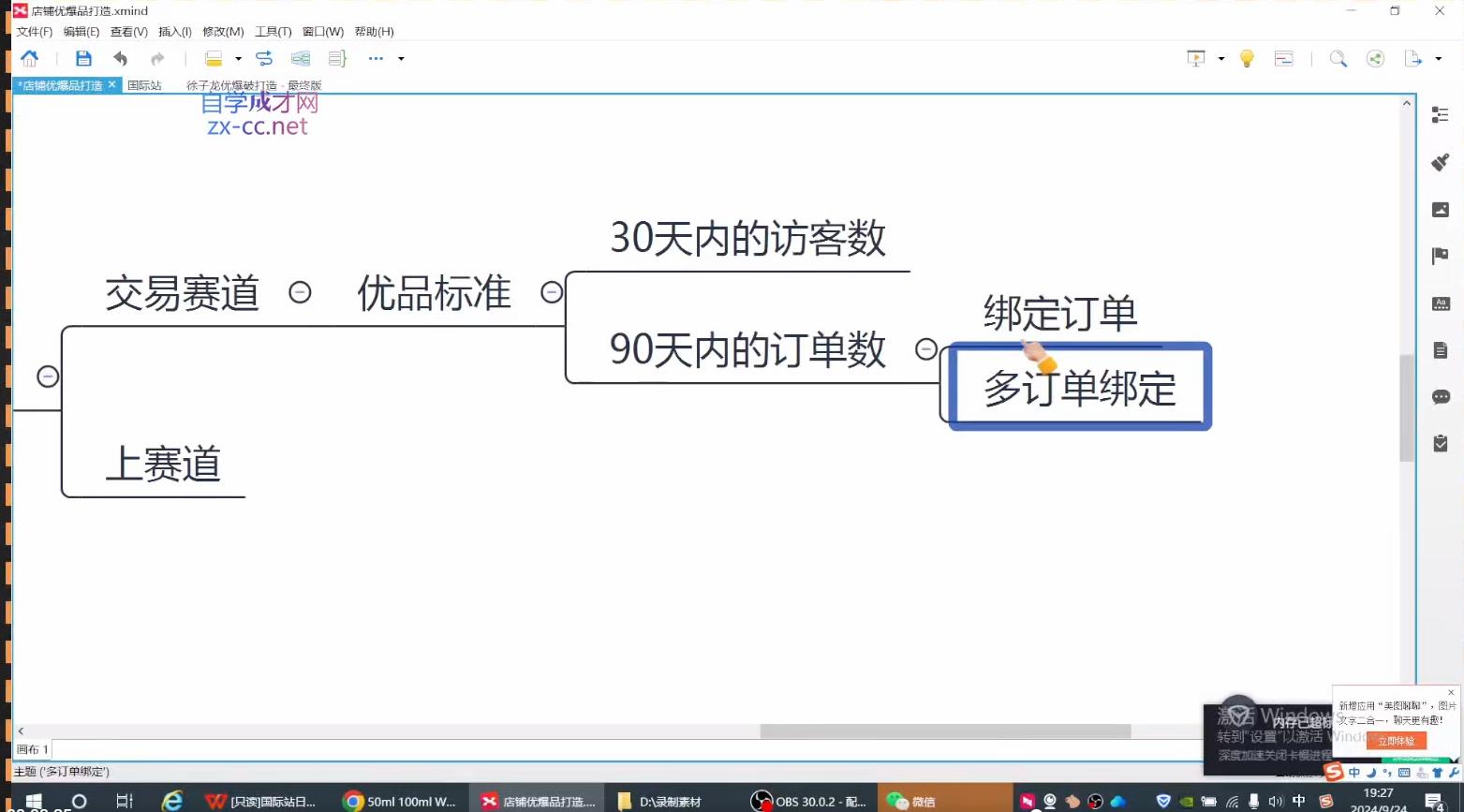The height and width of the screenshot is (812, 1464).
Task: Open the Export dropdown arrow in the toolbar
Action: 1439,59
